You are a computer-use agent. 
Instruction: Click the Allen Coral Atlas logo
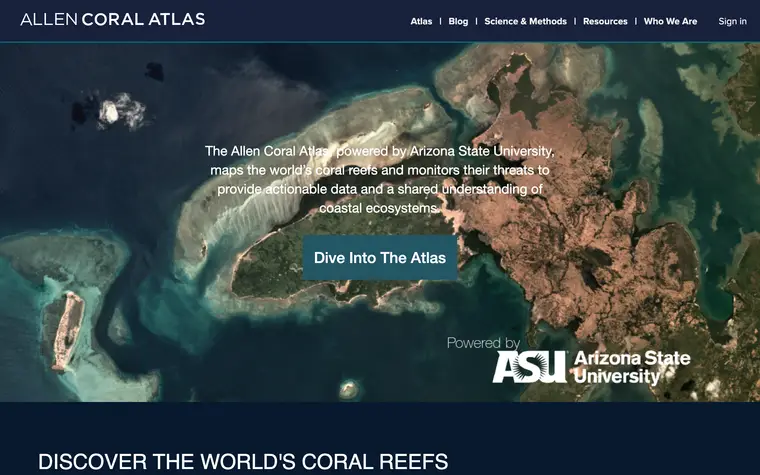pos(112,19)
